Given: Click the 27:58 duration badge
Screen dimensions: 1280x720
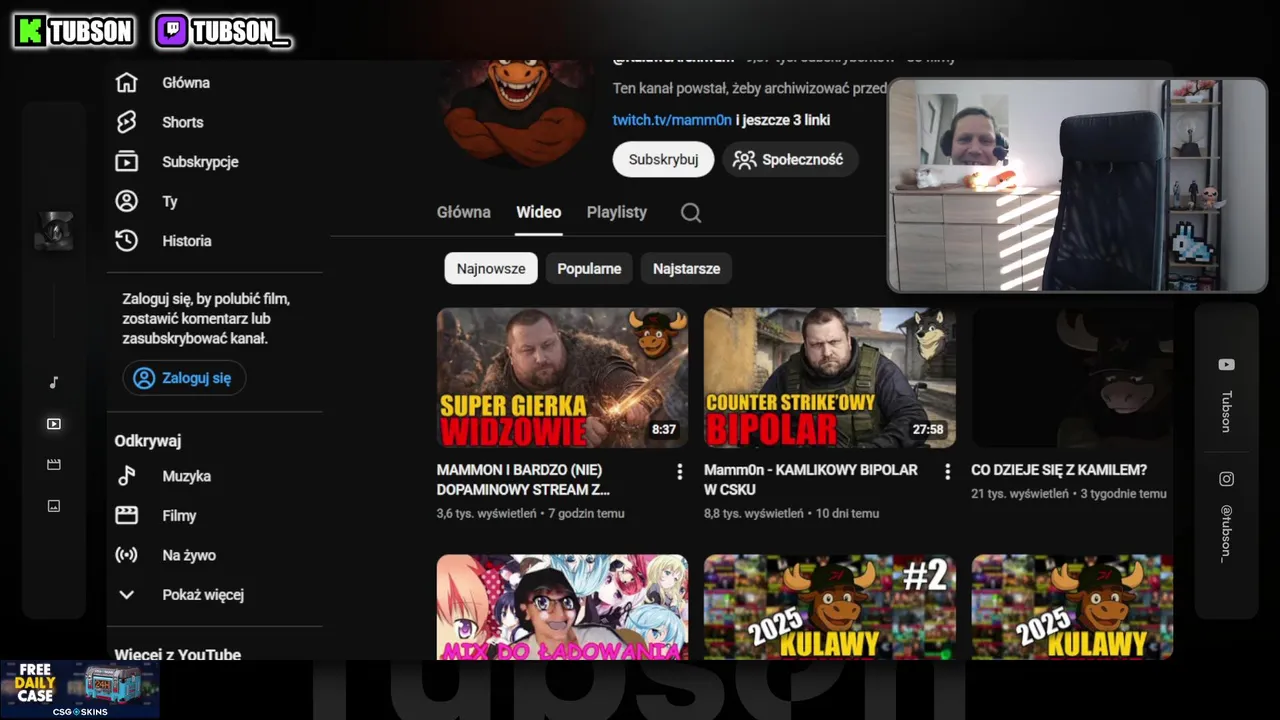Looking at the screenshot, I should coord(928,429).
